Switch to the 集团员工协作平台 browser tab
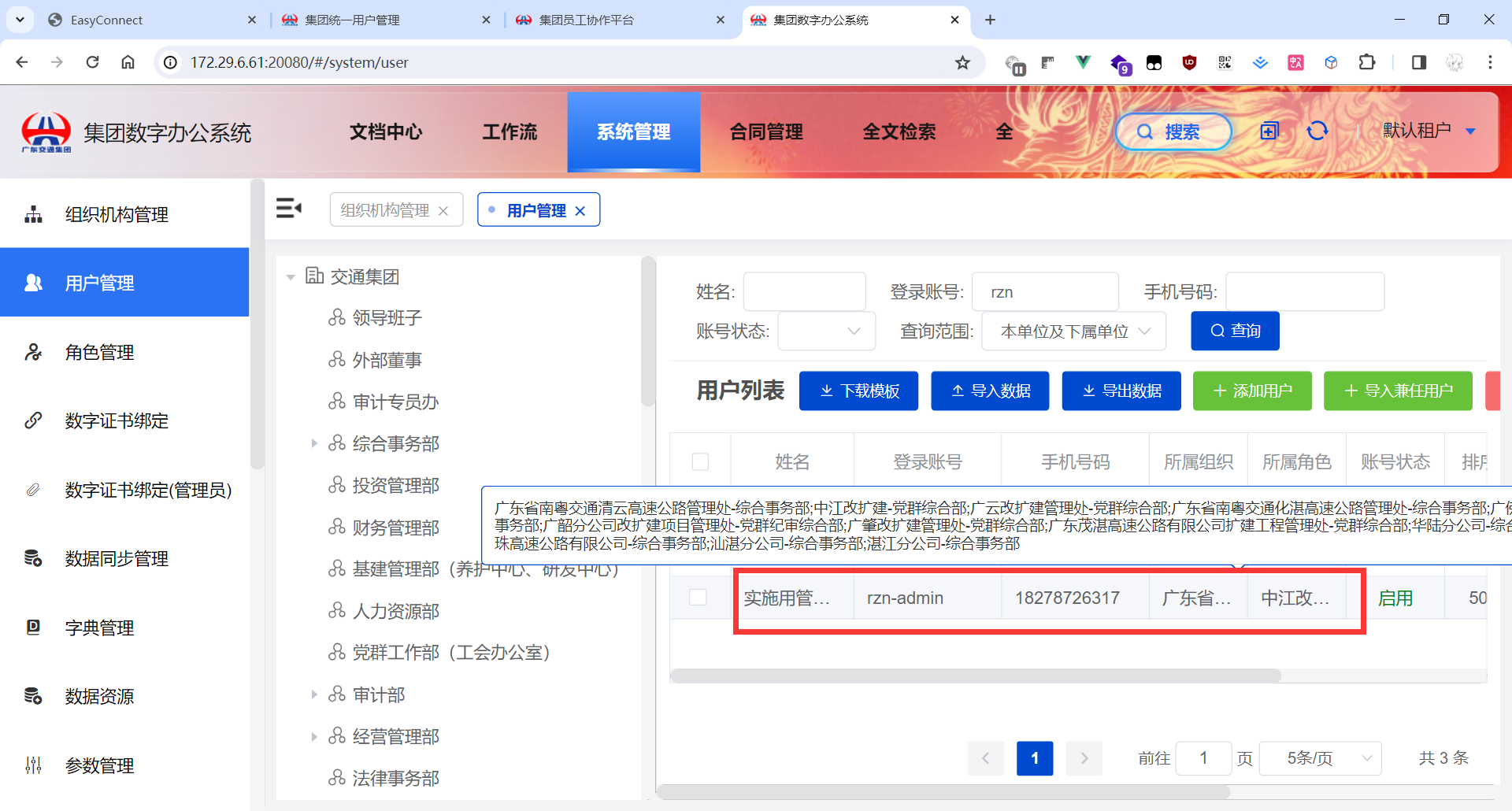 coord(620,20)
